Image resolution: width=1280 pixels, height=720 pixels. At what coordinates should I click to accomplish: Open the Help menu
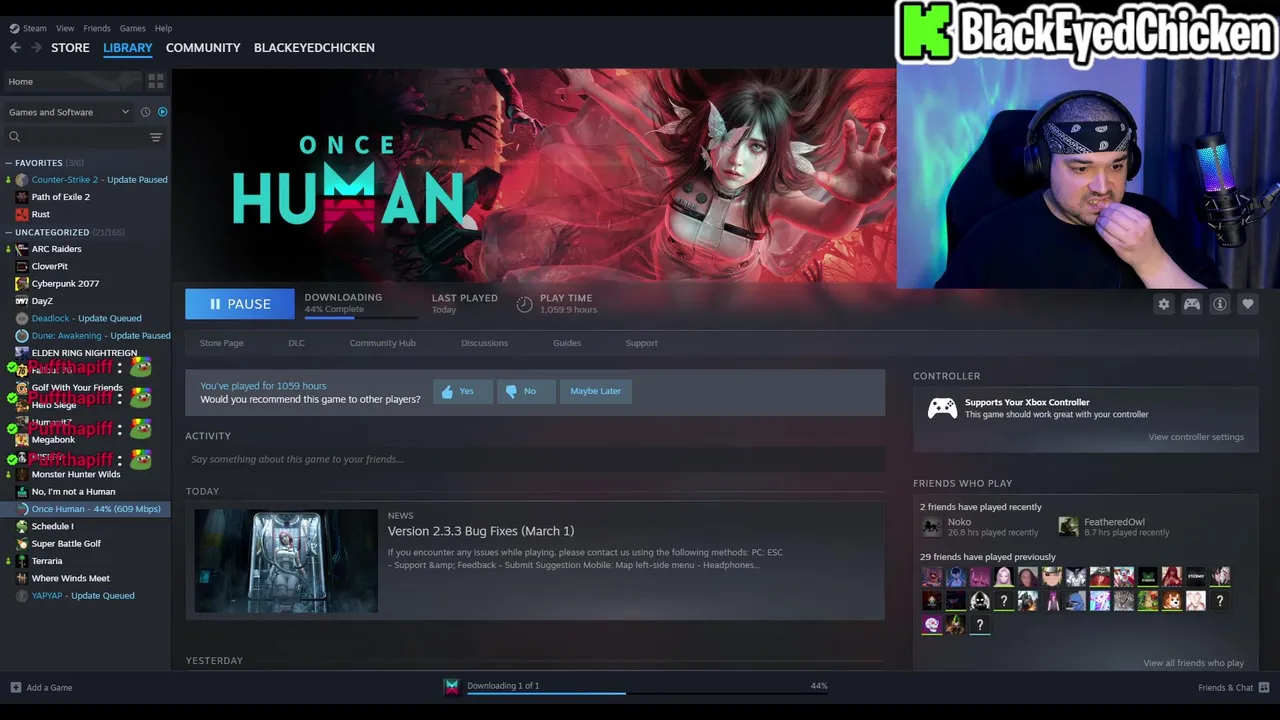163,28
